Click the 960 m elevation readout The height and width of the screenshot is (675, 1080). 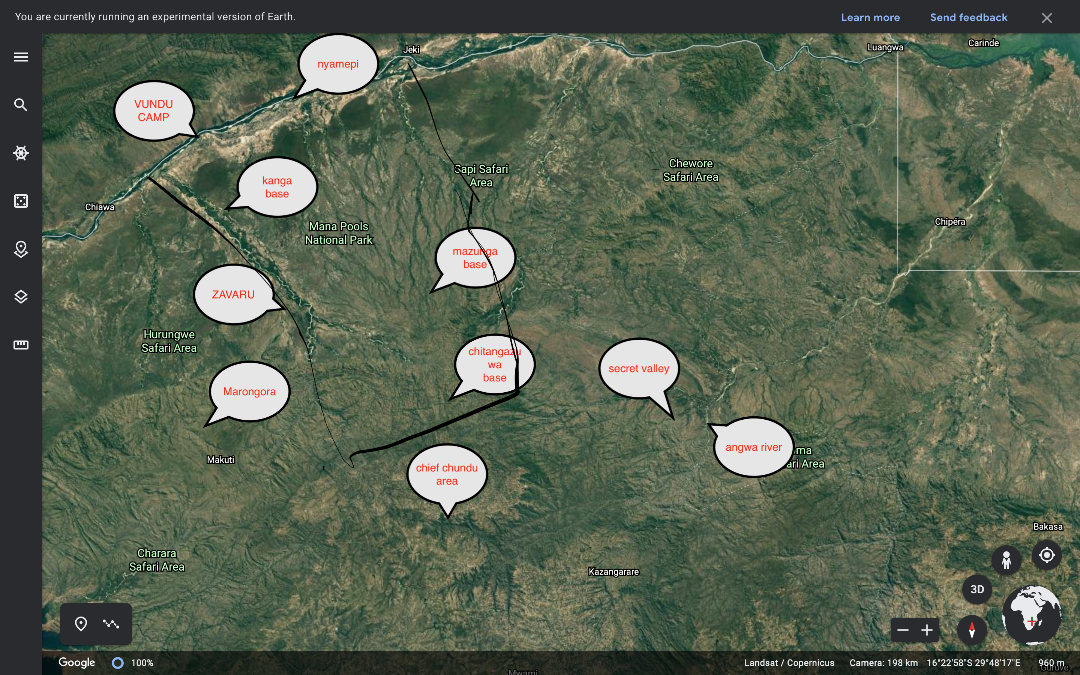click(x=1051, y=663)
